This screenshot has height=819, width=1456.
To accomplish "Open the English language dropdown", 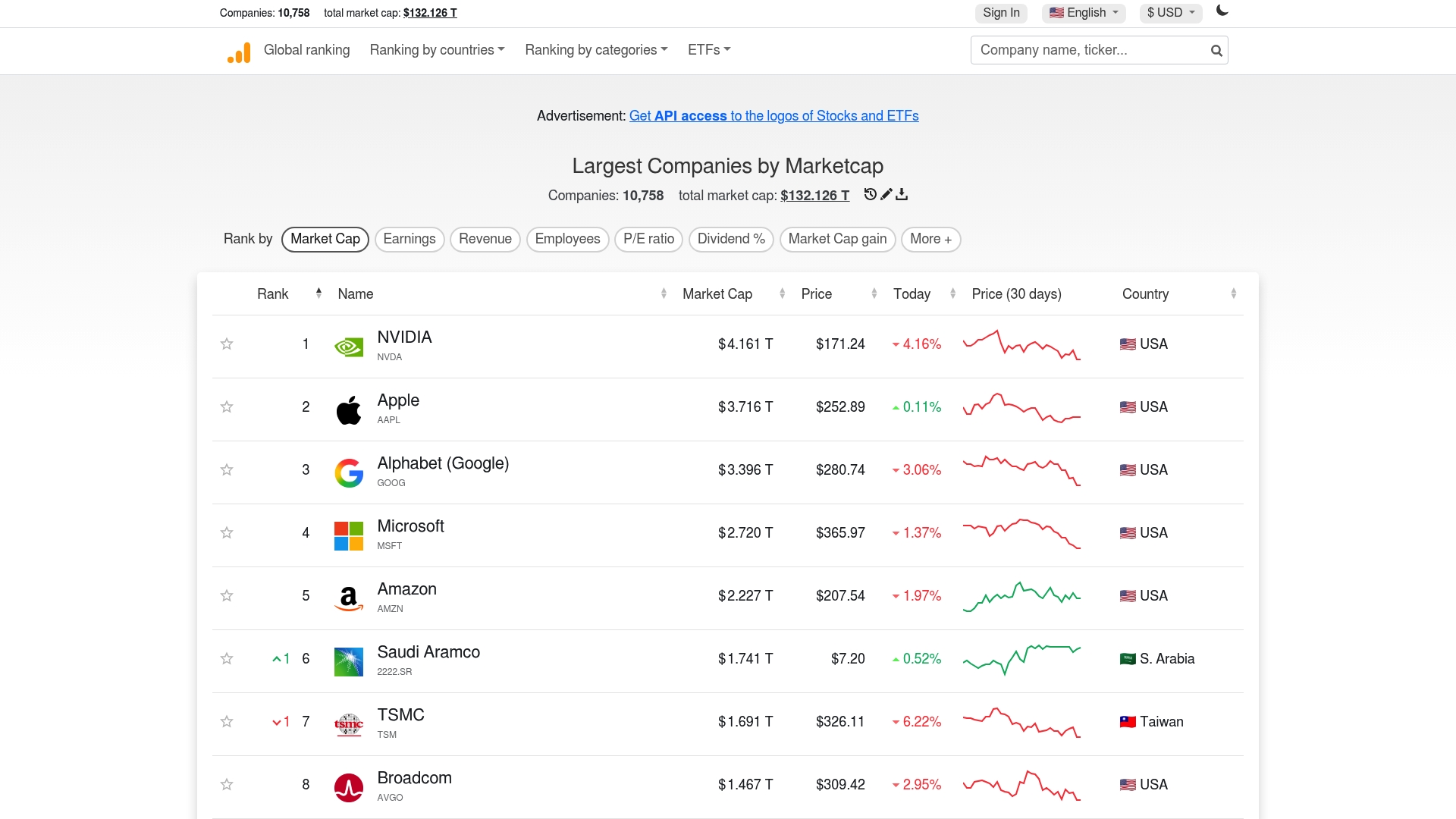I will (x=1083, y=13).
